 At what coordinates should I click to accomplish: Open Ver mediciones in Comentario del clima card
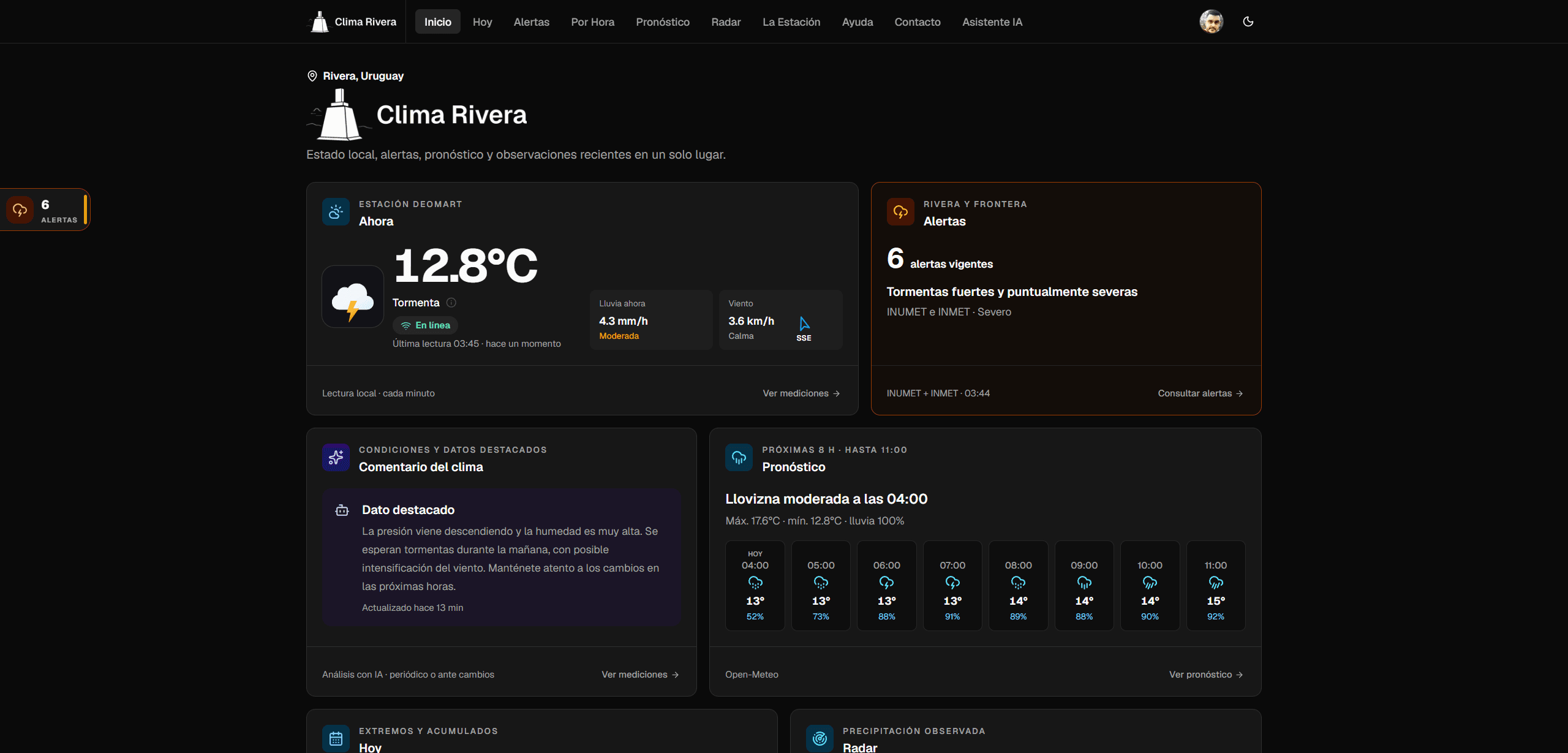[x=640, y=675]
